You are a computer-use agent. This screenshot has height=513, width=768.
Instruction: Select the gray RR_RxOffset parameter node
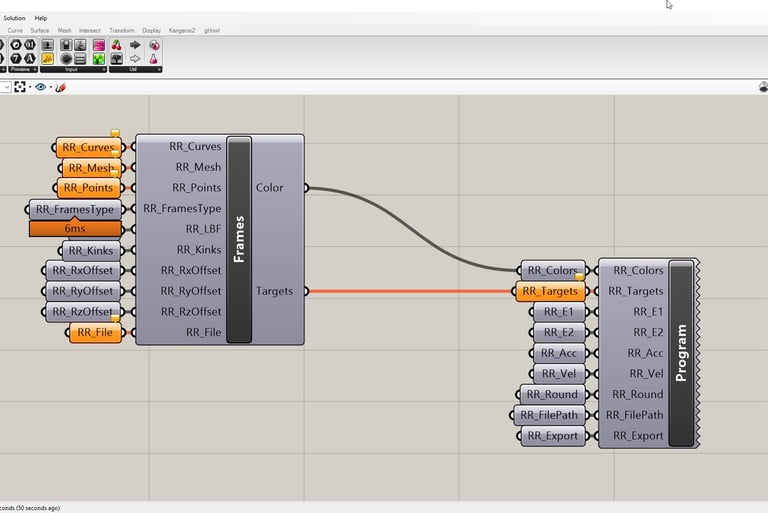click(83, 270)
